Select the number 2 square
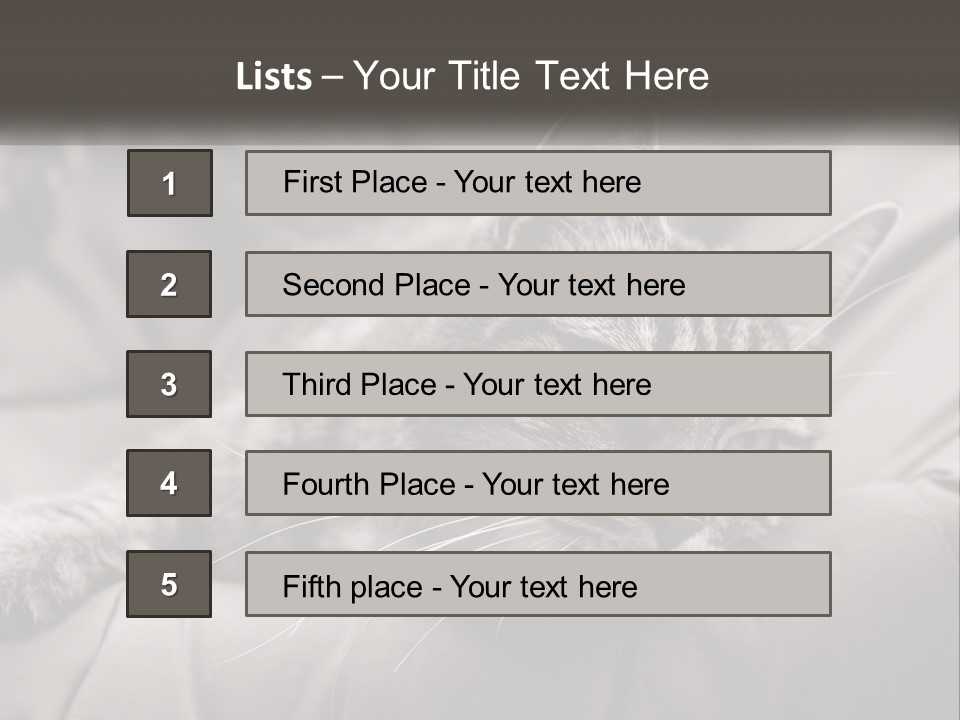The image size is (960, 720). 169,284
